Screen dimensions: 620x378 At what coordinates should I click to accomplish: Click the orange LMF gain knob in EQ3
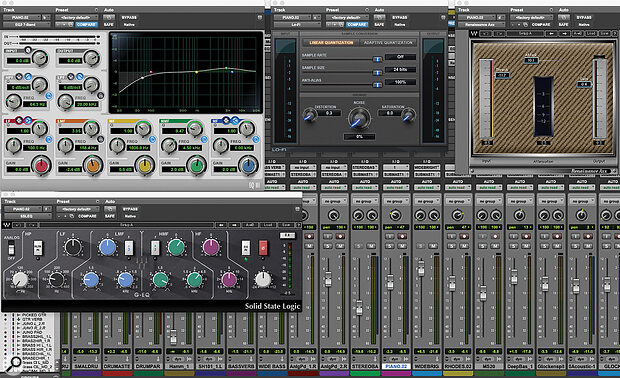click(x=93, y=165)
